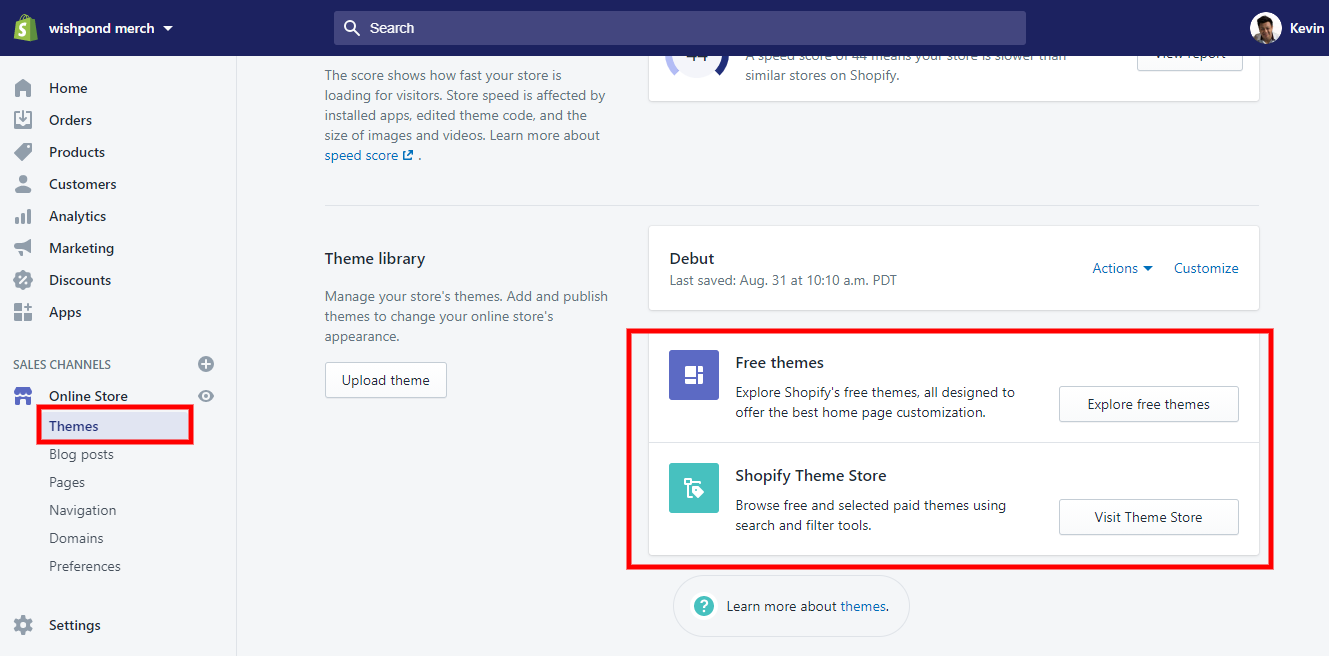Open the Discounts section
This screenshot has width=1329, height=656.
(x=80, y=280)
